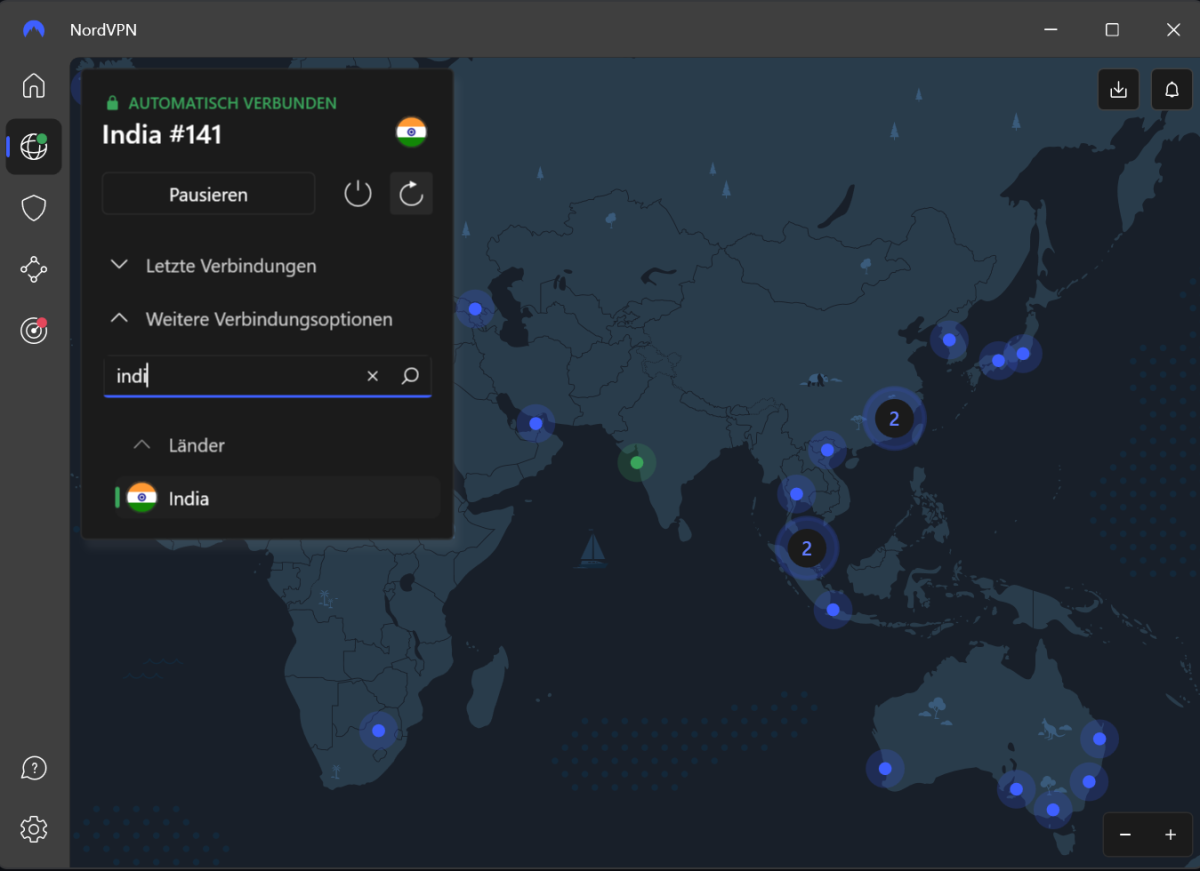Disconnect using the power icon
Image resolution: width=1200 pixels, height=871 pixels.
click(357, 193)
